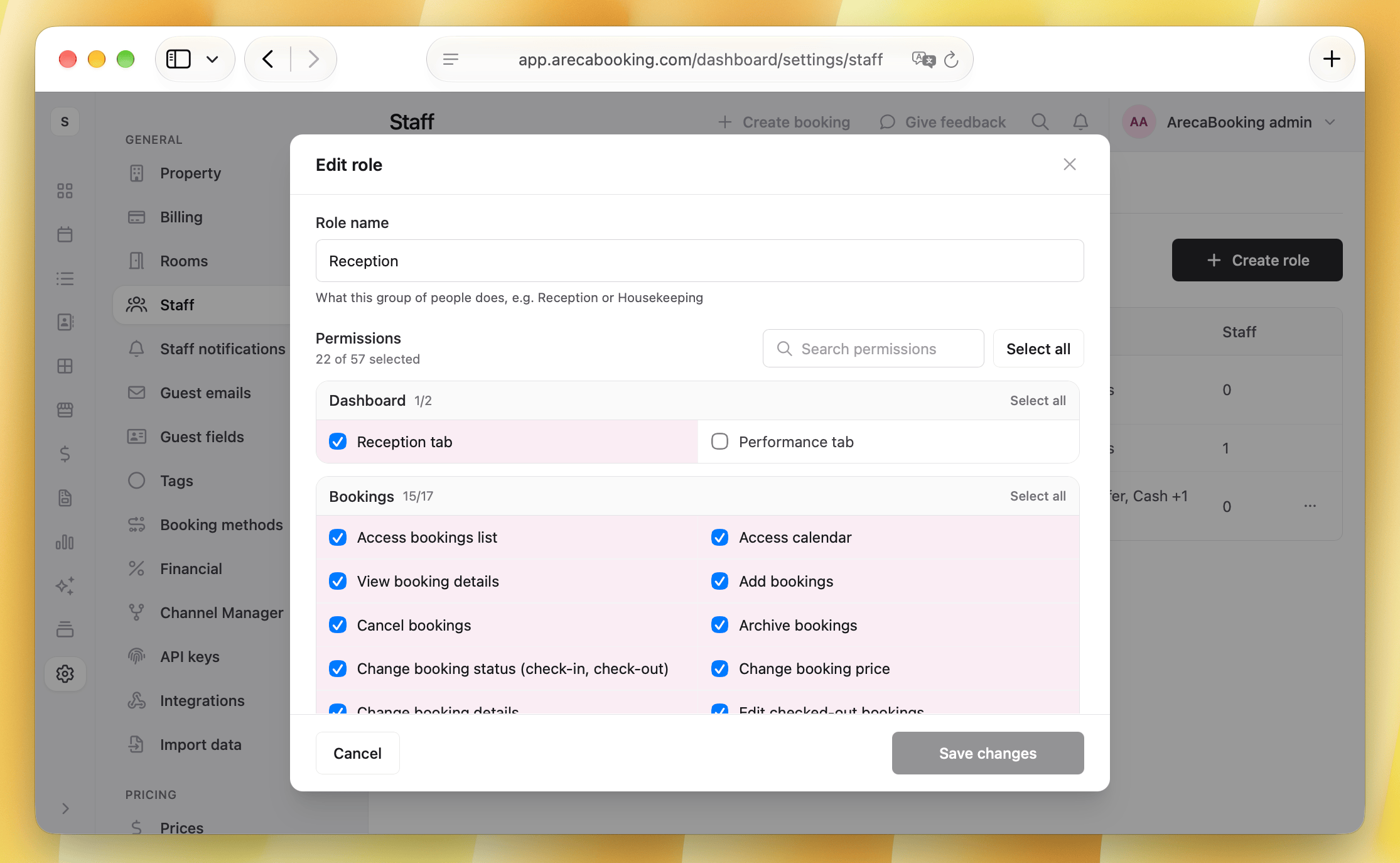The image size is (1400, 863).
Task: Open Booking methods settings
Action: [x=222, y=524]
